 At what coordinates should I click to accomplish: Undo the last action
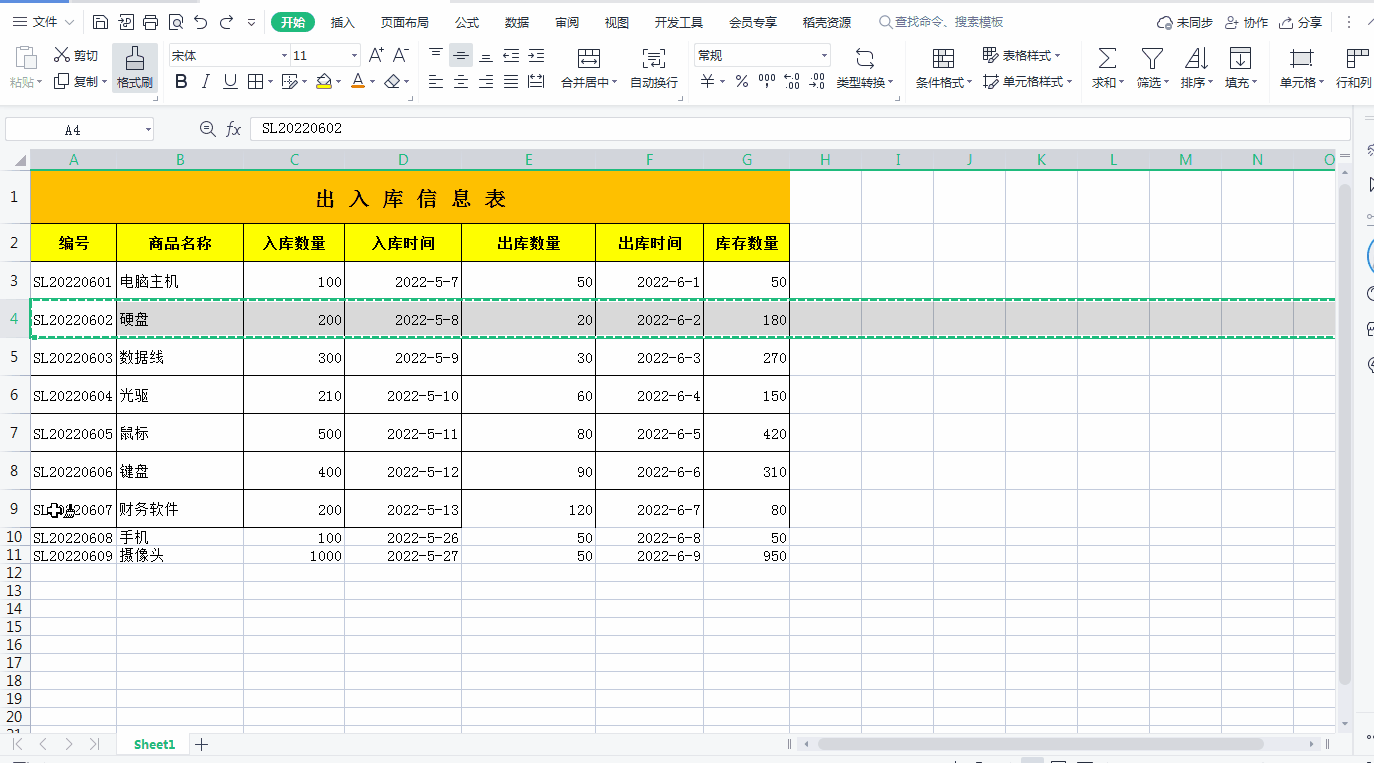[x=201, y=22]
